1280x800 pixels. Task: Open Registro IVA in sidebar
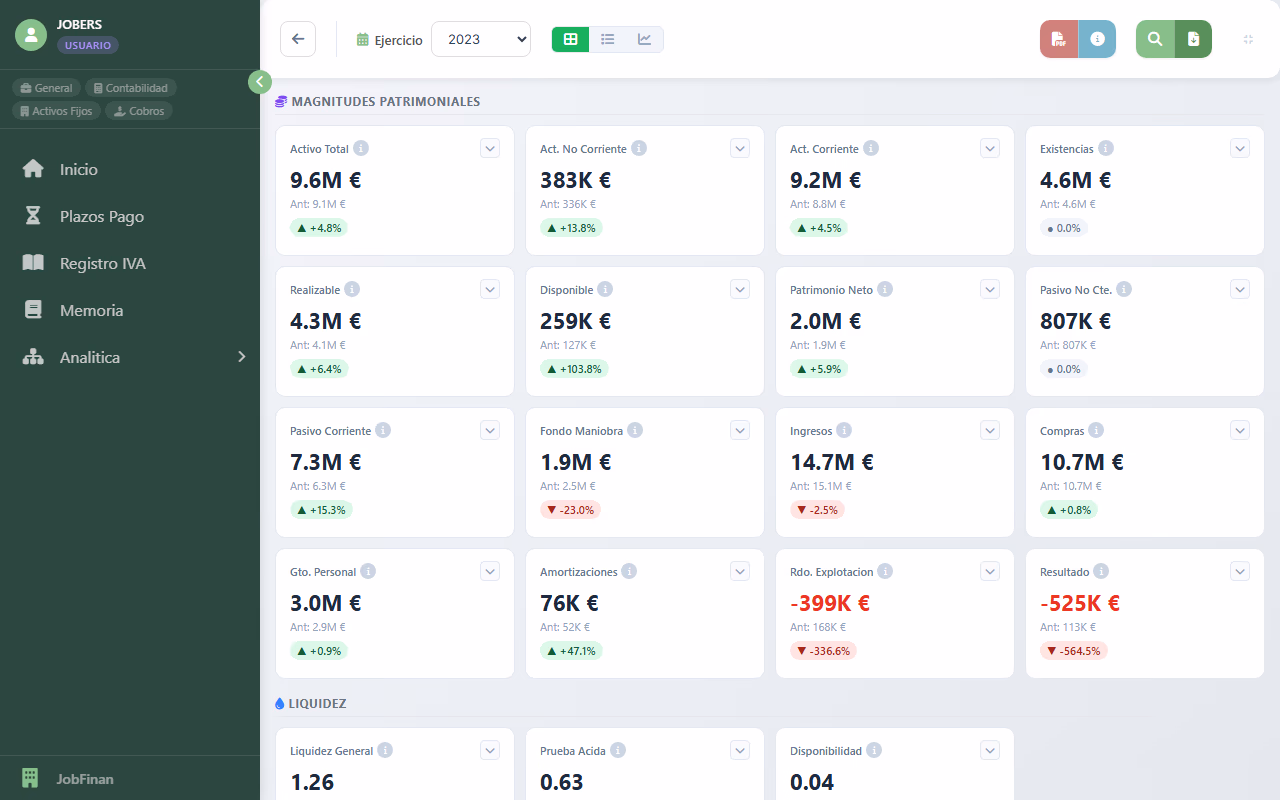102,263
